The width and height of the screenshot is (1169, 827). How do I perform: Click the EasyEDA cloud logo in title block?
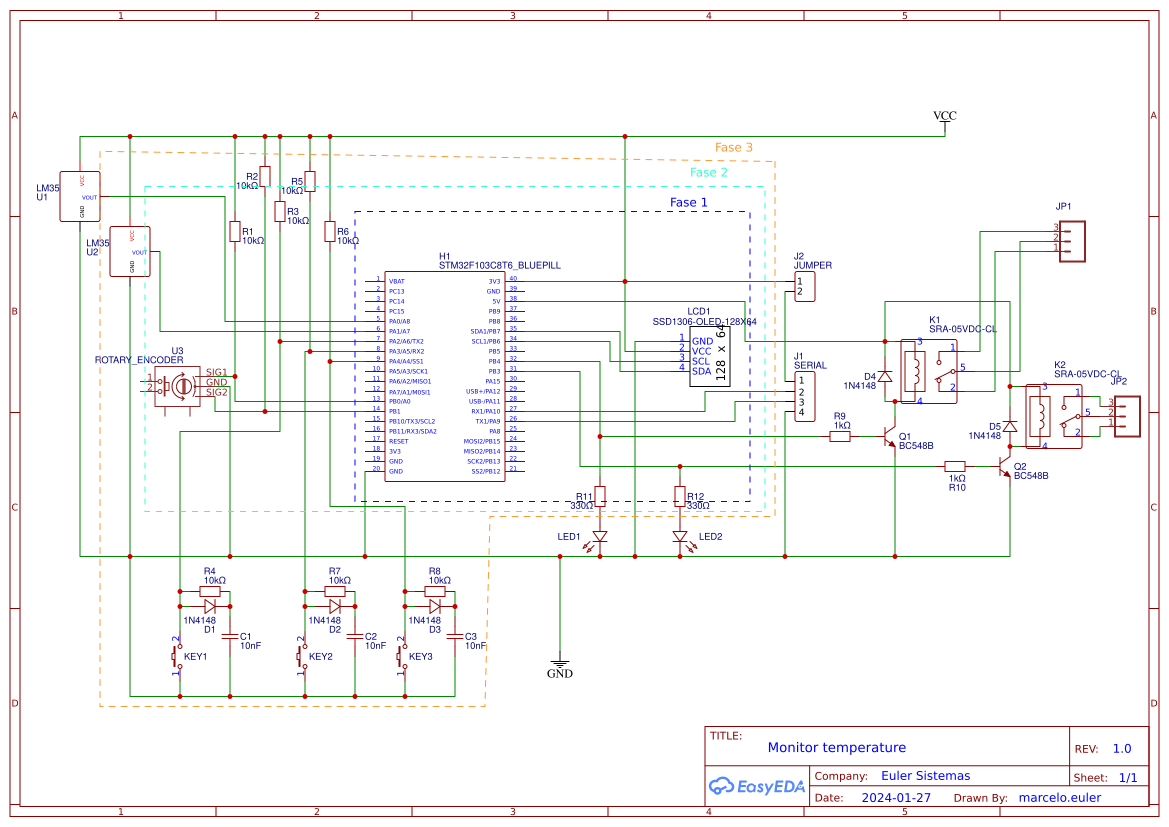point(721,787)
